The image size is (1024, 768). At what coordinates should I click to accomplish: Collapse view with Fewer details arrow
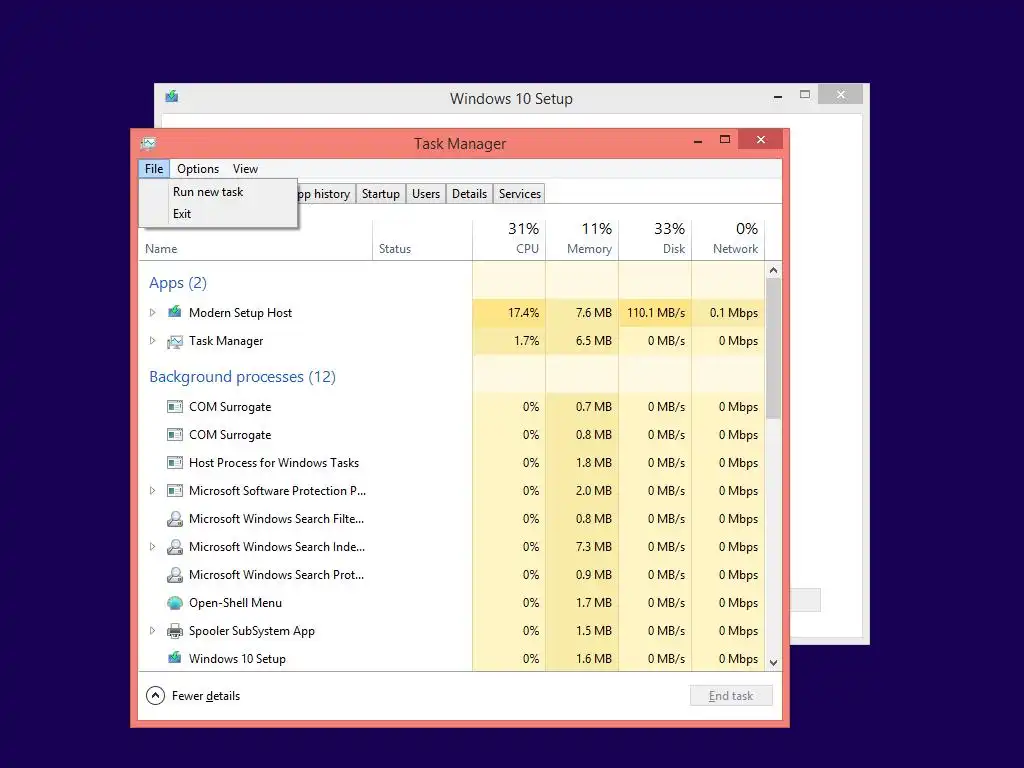click(155, 696)
